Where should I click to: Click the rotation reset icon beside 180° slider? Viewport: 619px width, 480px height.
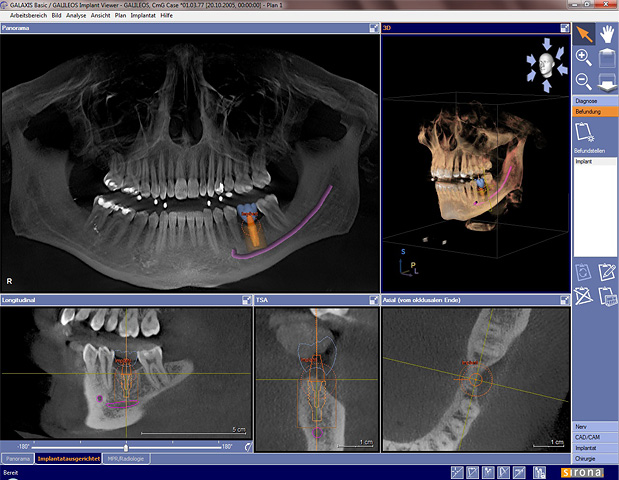tap(248, 447)
